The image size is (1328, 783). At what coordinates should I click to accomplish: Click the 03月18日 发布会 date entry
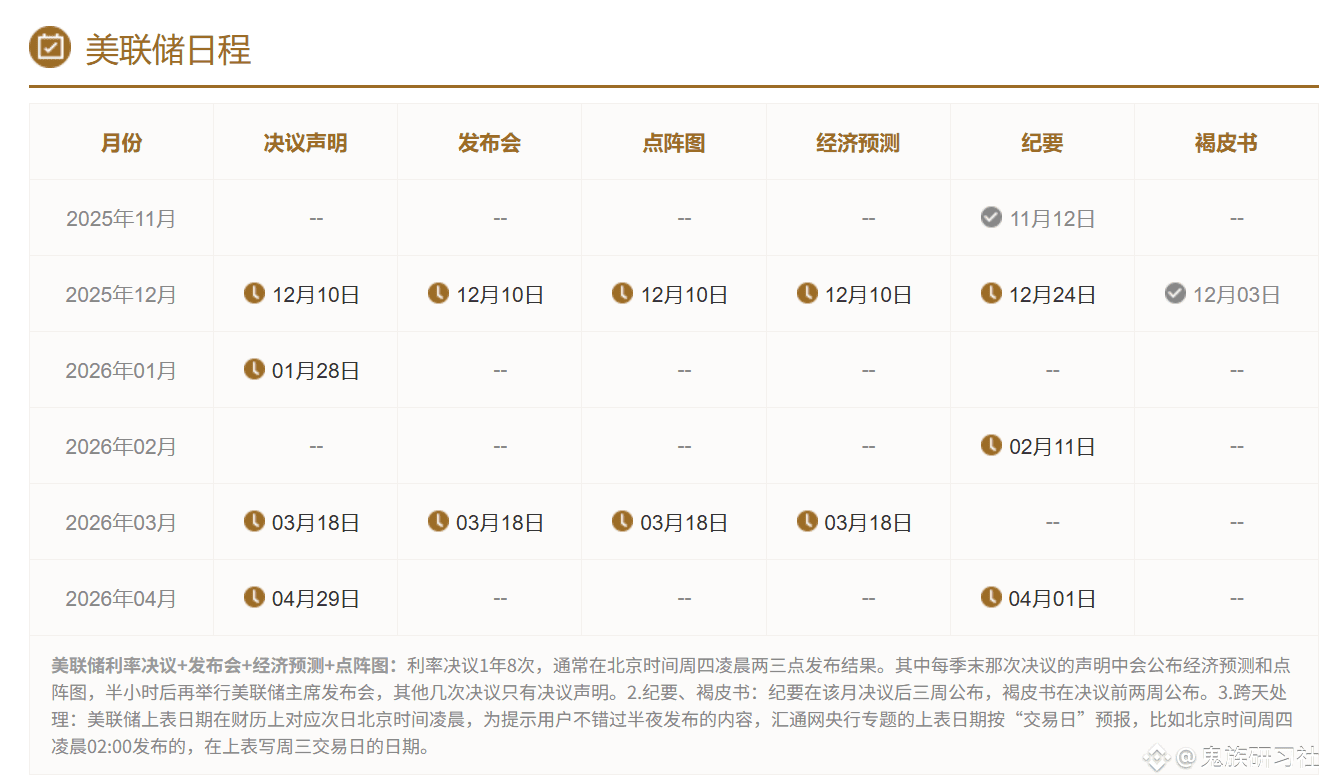tap(500, 521)
